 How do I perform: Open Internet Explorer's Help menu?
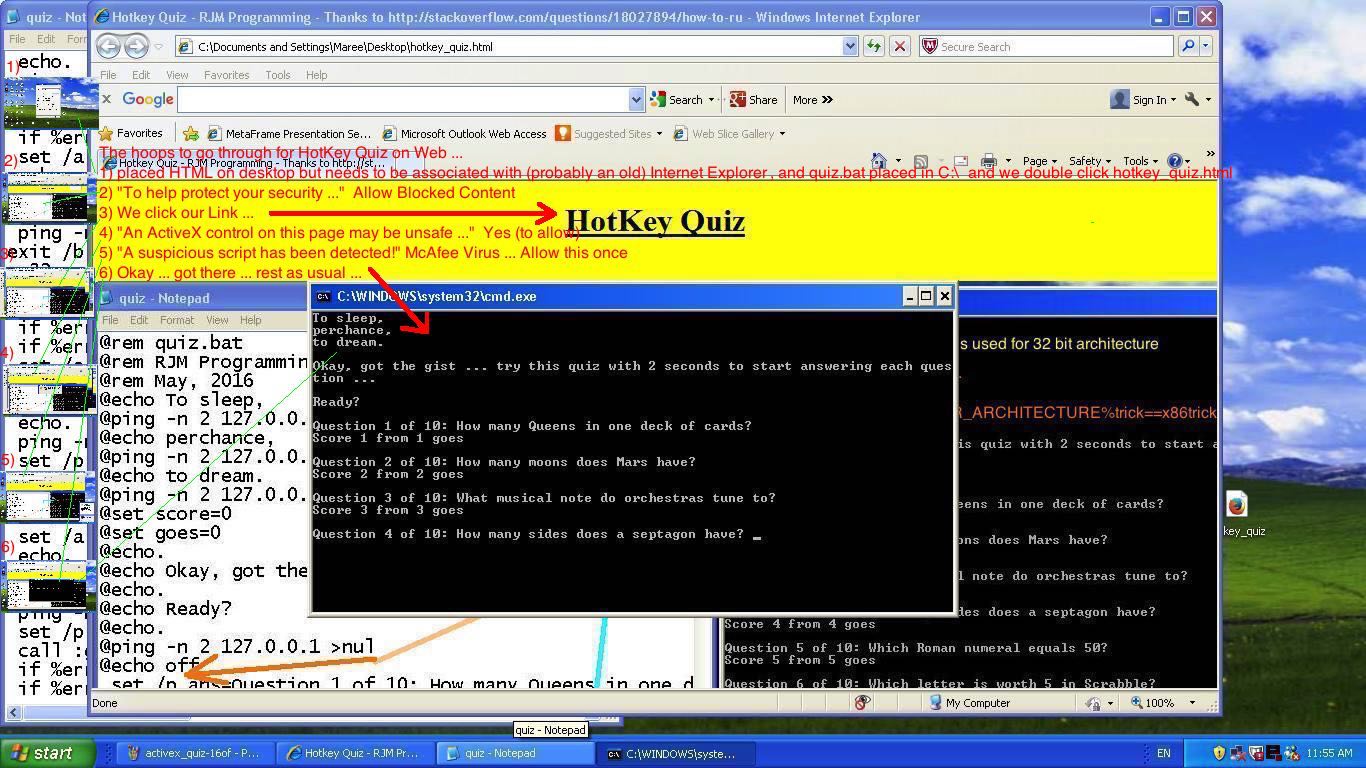(316, 75)
